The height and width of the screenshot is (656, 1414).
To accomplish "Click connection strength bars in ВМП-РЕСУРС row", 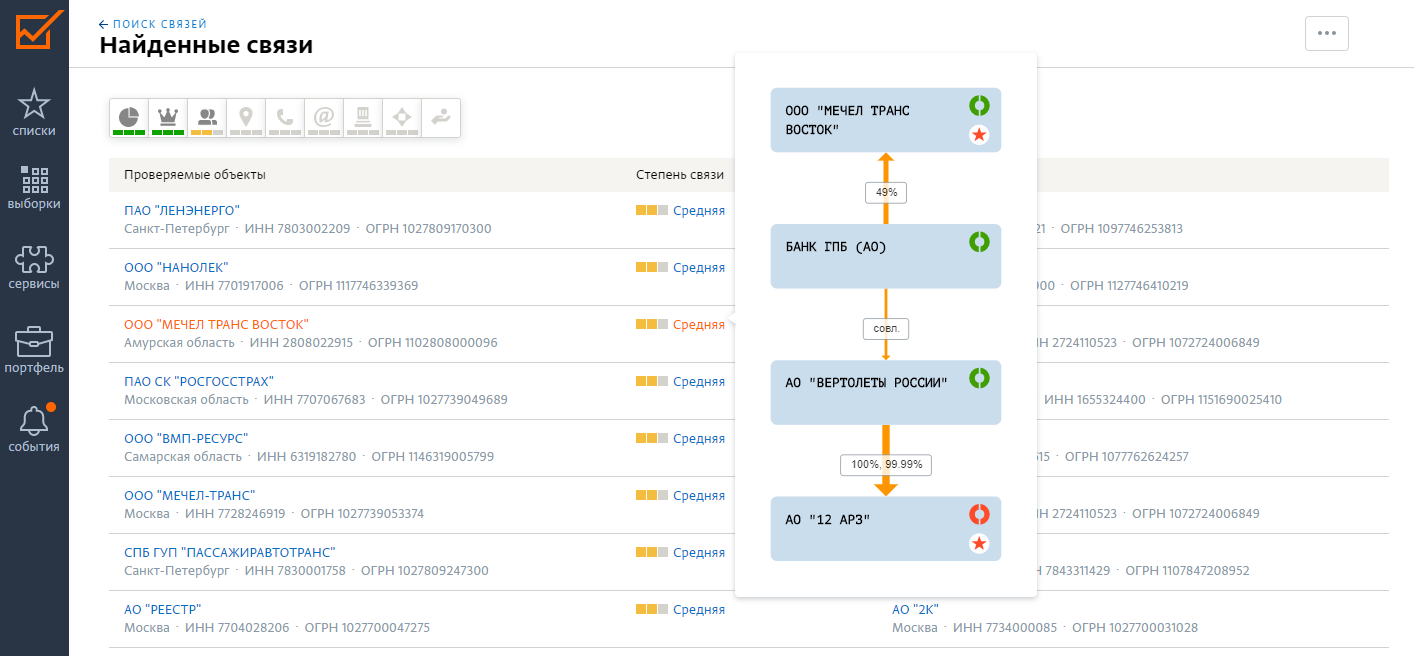I will [651, 438].
